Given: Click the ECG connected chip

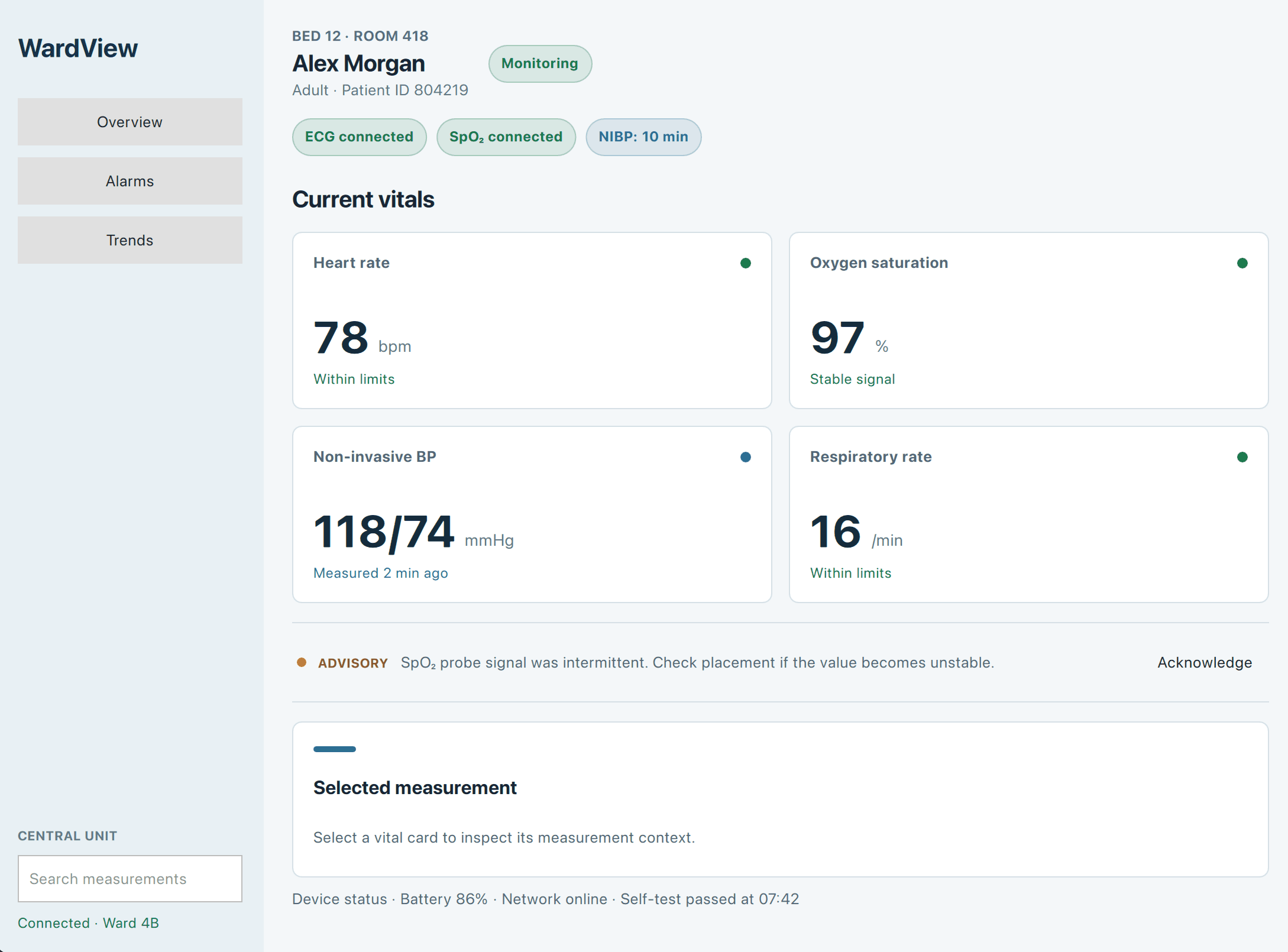Looking at the screenshot, I should coord(359,137).
